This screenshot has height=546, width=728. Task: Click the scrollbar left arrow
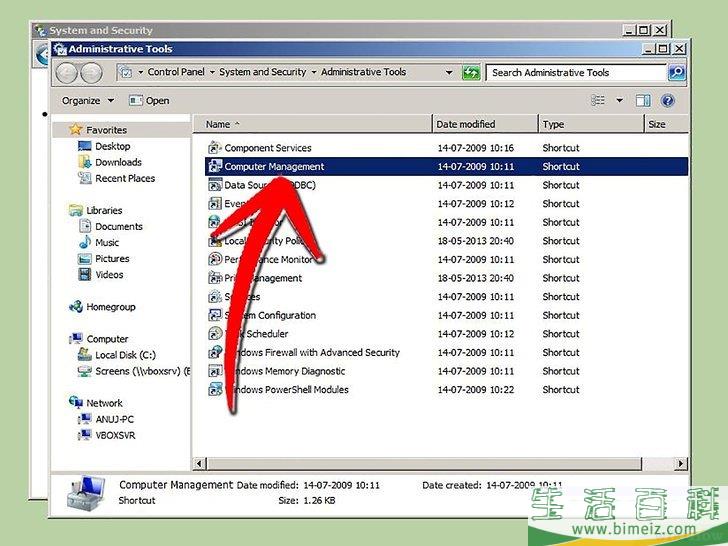(x=200, y=463)
